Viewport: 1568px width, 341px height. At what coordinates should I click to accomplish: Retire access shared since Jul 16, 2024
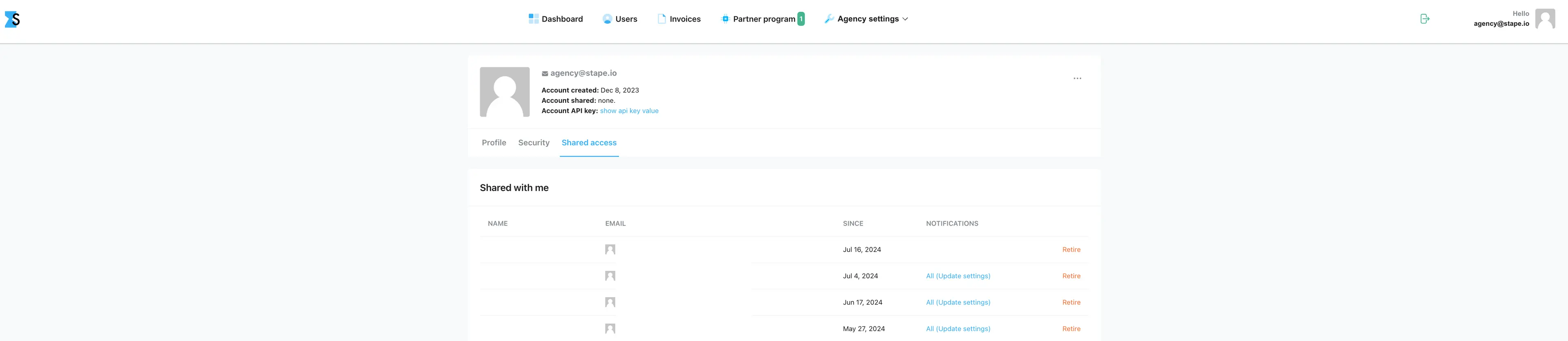[x=1071, y=250]
